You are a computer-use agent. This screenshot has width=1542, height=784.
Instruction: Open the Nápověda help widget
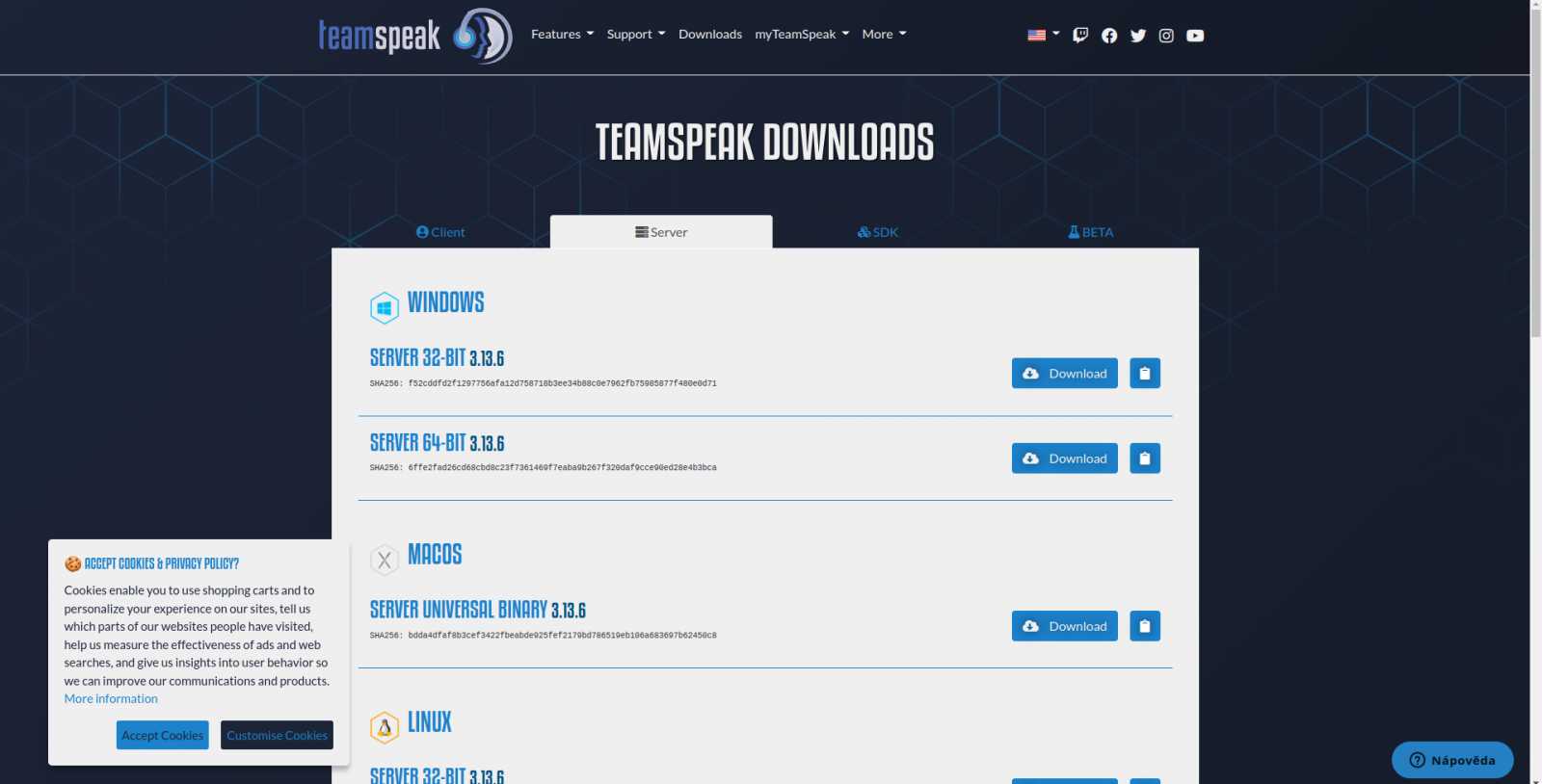point(1452,760)
